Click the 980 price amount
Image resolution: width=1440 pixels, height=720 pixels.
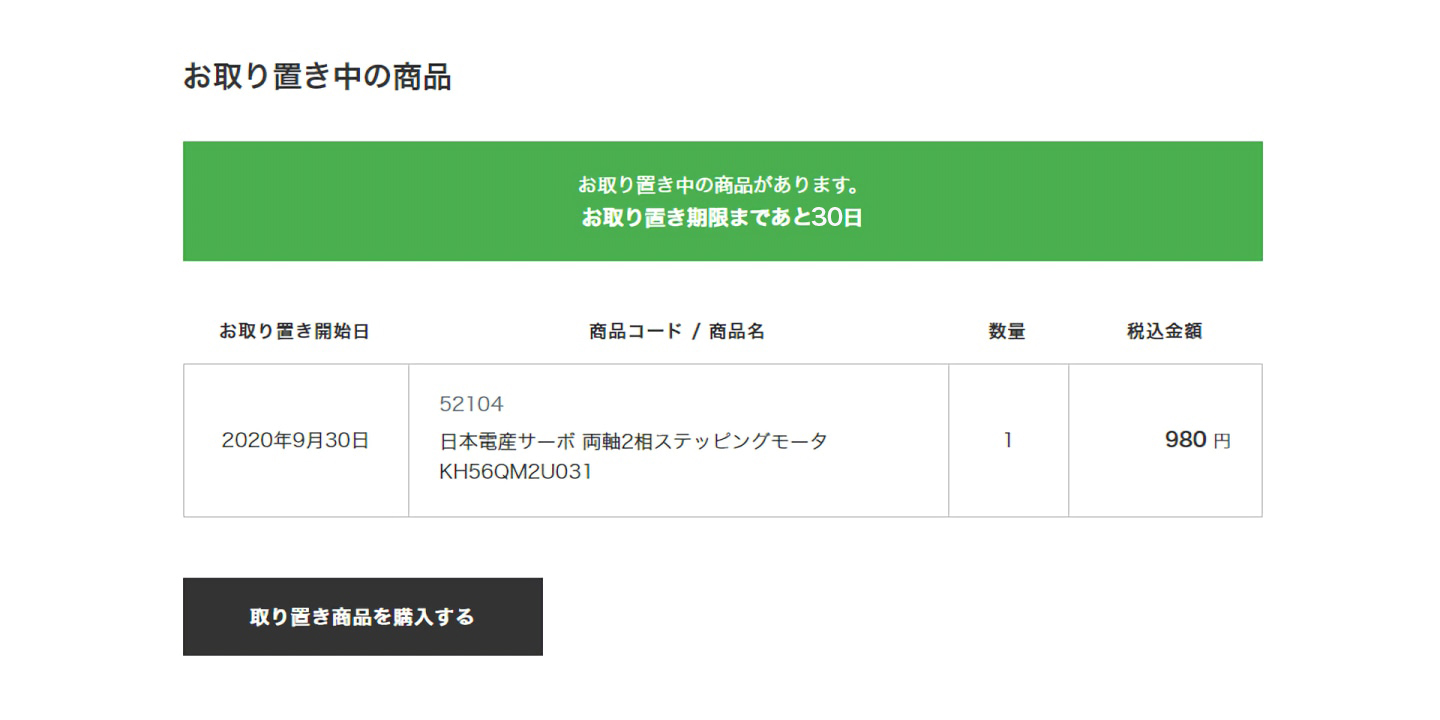pos(1185,440)
